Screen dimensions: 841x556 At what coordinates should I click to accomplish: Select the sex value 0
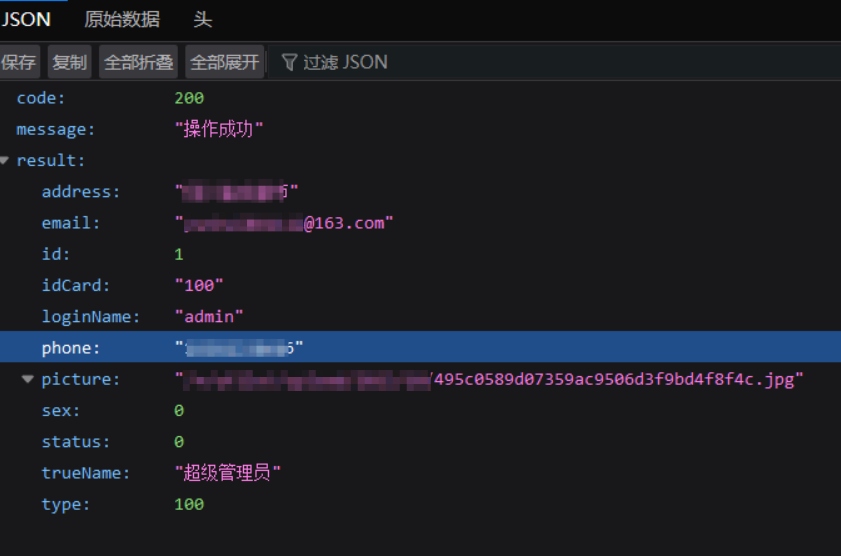pyautogui.click(x=179, y=410)
